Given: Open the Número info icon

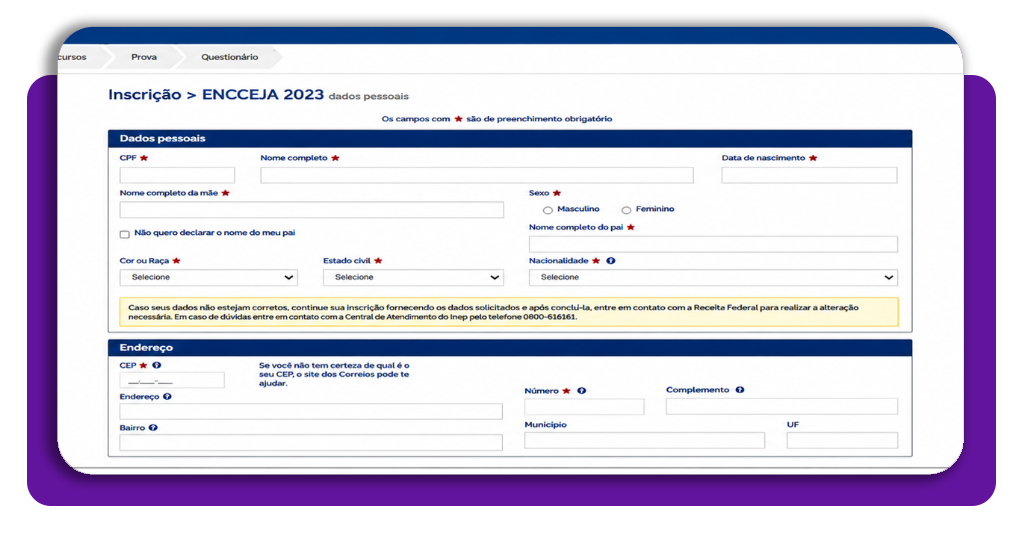Looking at the screenshot, I should (x=581, y=390).
